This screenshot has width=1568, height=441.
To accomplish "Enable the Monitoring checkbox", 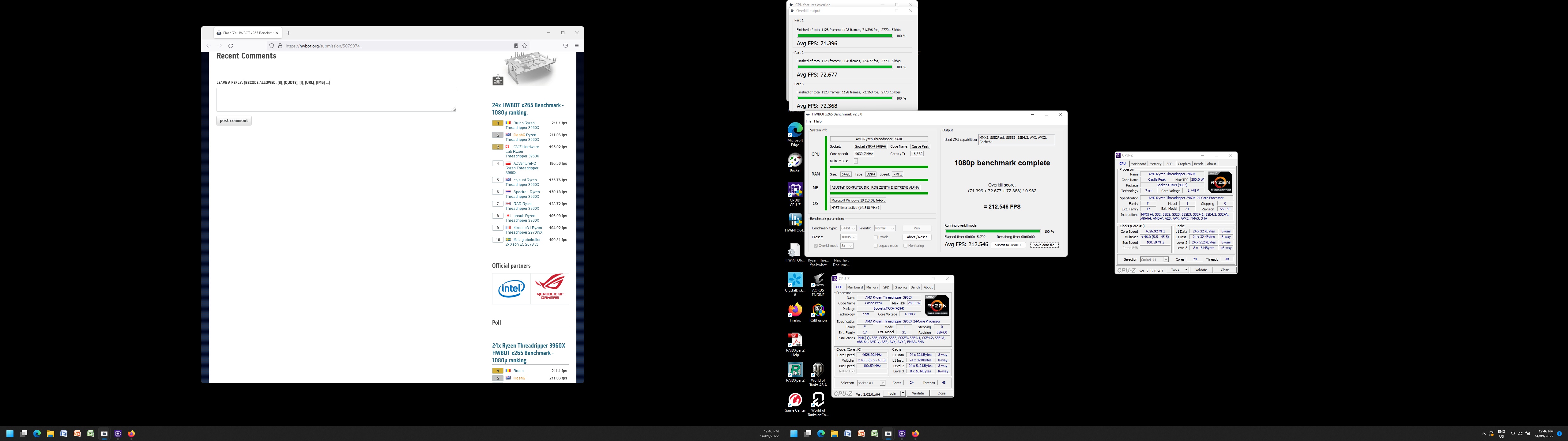I will click(x=905, y=246).
